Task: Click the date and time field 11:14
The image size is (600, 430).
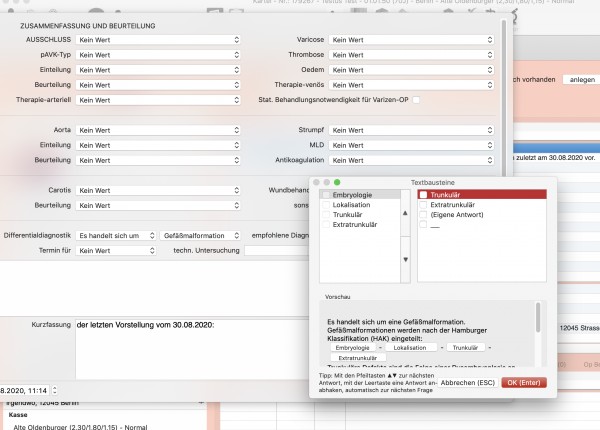Action: click(x=24, y=390)
